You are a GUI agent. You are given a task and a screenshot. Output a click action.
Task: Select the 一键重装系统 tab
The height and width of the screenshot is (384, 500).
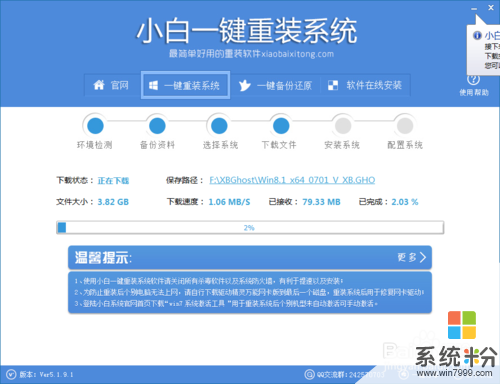pos(185,85)
